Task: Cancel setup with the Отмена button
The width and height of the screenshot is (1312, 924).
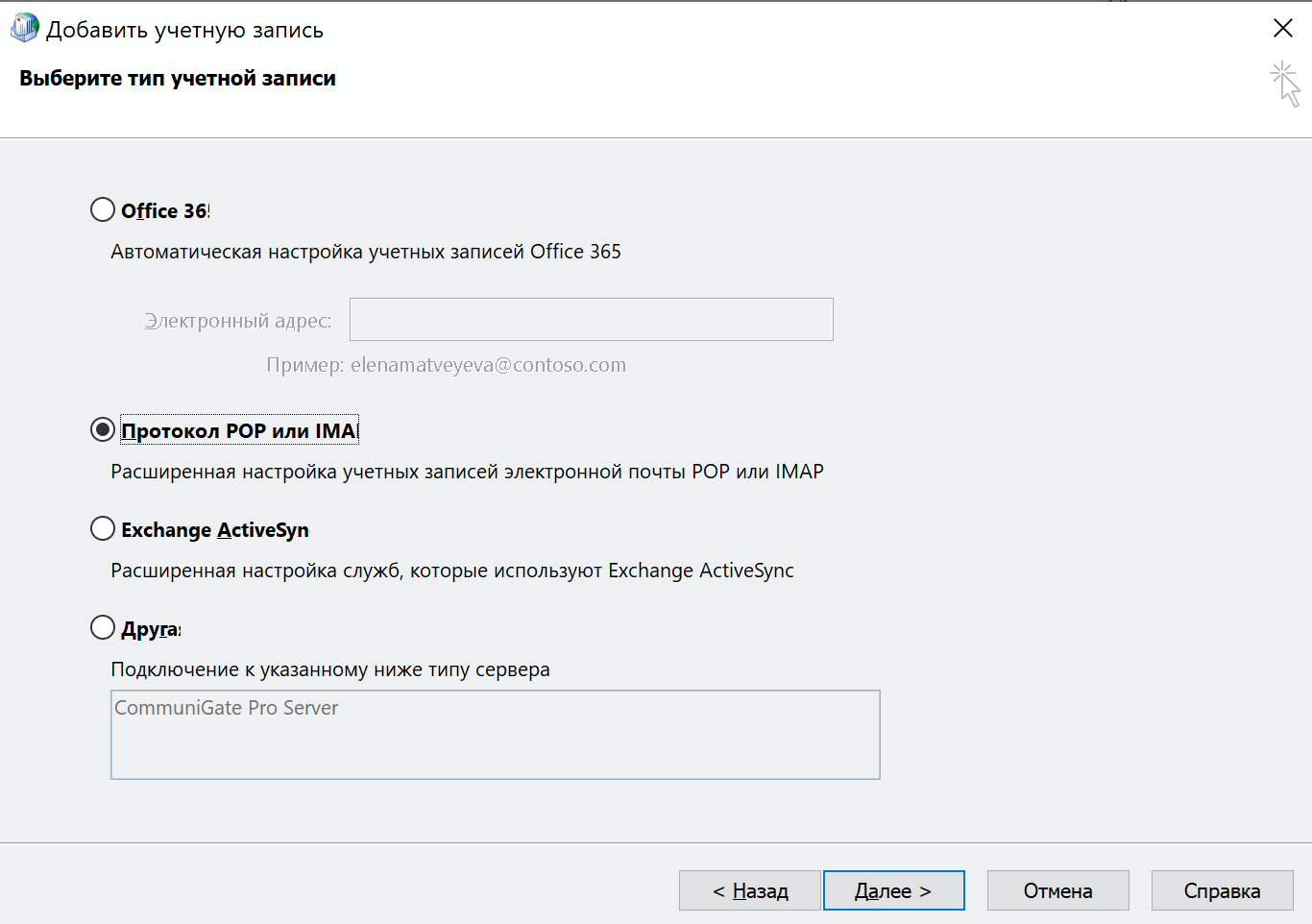Action: [1057, 890]
